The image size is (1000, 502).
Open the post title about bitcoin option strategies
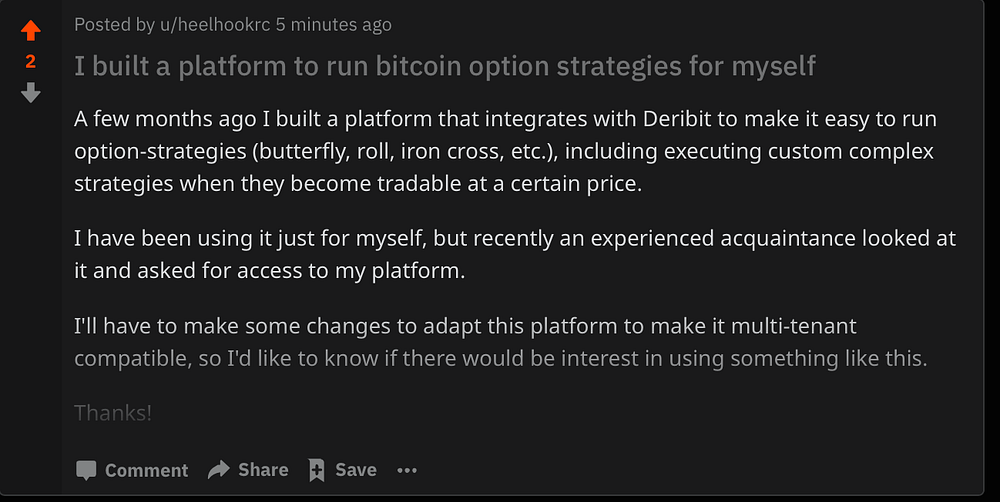point(445,66)
